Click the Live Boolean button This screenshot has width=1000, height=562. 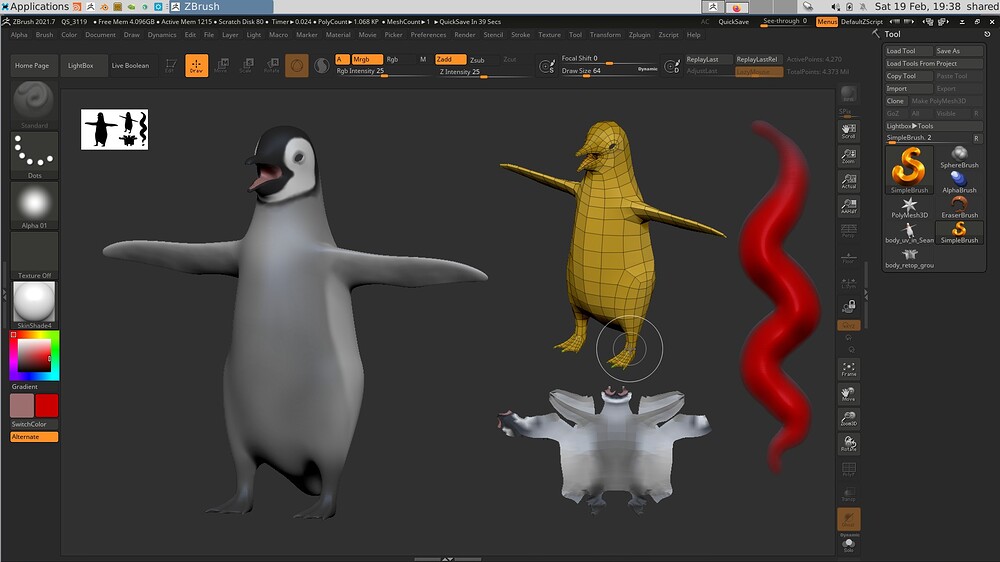130,66
